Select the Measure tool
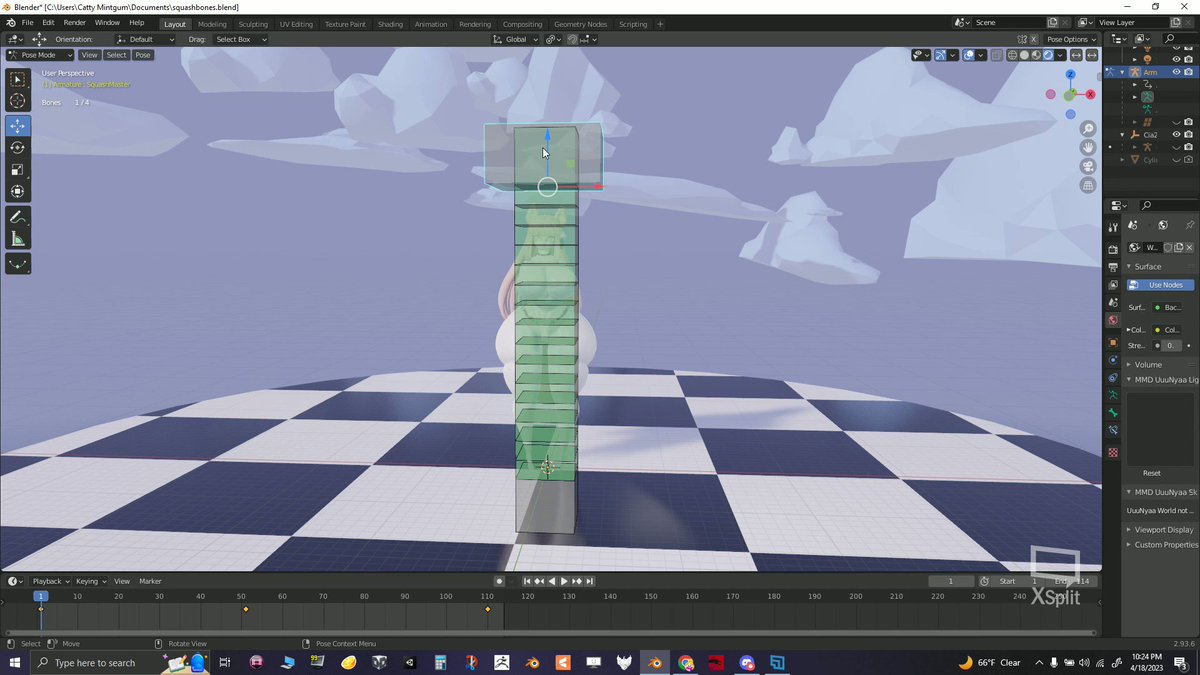Viewport: 1200px width, 675px height. tap(17, 238)
